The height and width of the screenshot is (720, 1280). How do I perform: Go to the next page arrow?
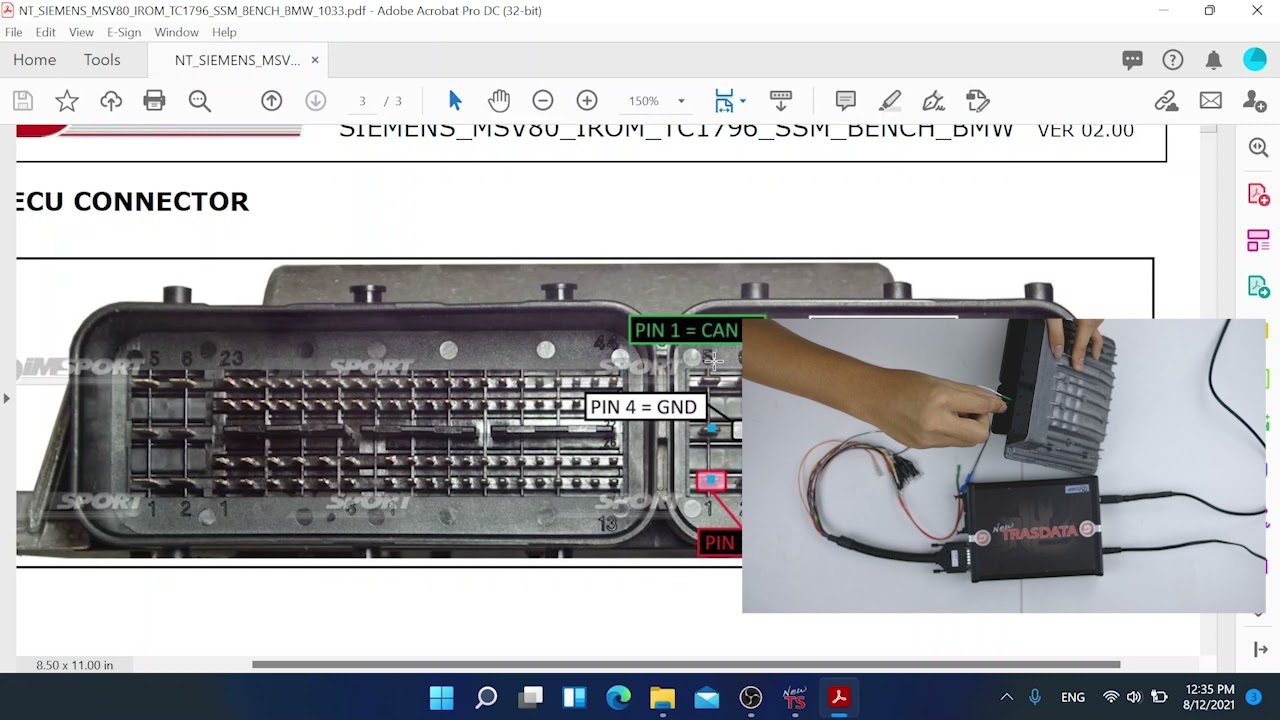pyautogui.click(x=315, y=101)
